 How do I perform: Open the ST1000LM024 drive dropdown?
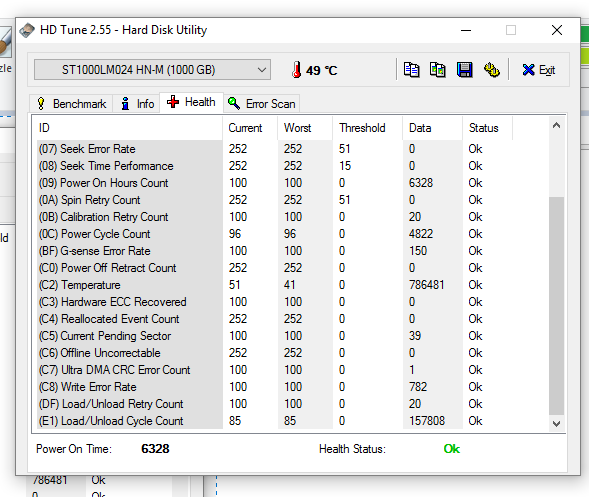(152, 69)
